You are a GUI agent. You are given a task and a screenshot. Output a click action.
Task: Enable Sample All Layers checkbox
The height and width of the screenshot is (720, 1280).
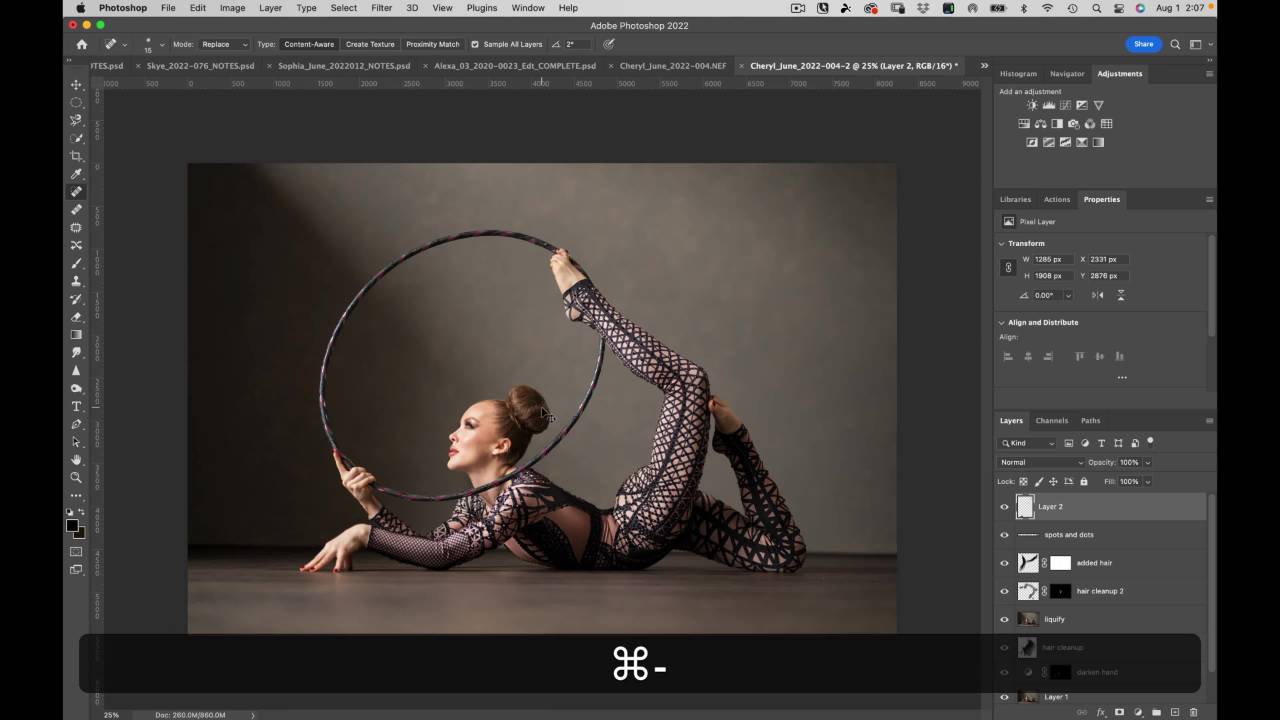(475, 44)
